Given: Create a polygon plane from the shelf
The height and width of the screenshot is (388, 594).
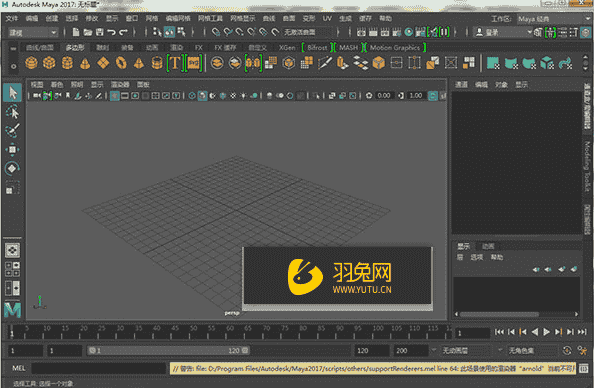Looking at the screenshot, I should click(103, 63).
